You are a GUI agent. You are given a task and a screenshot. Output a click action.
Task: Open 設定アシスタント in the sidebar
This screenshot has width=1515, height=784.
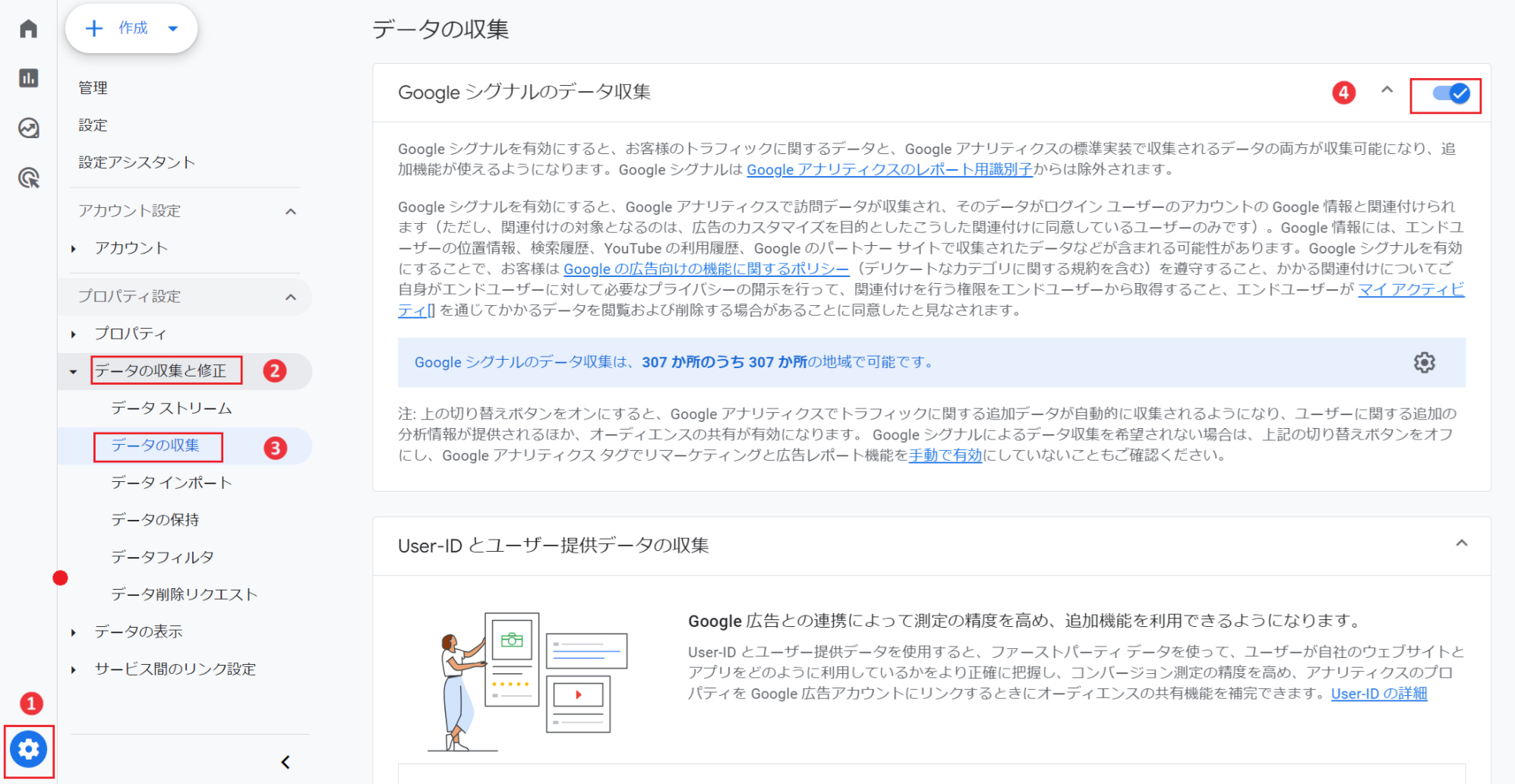tap(137, 162)
